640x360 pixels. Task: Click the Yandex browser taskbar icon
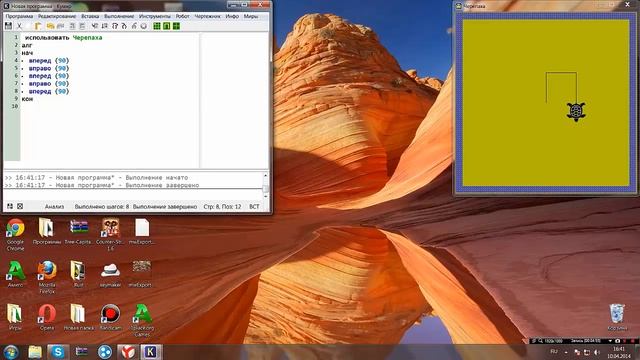click(x=128, y=352)
